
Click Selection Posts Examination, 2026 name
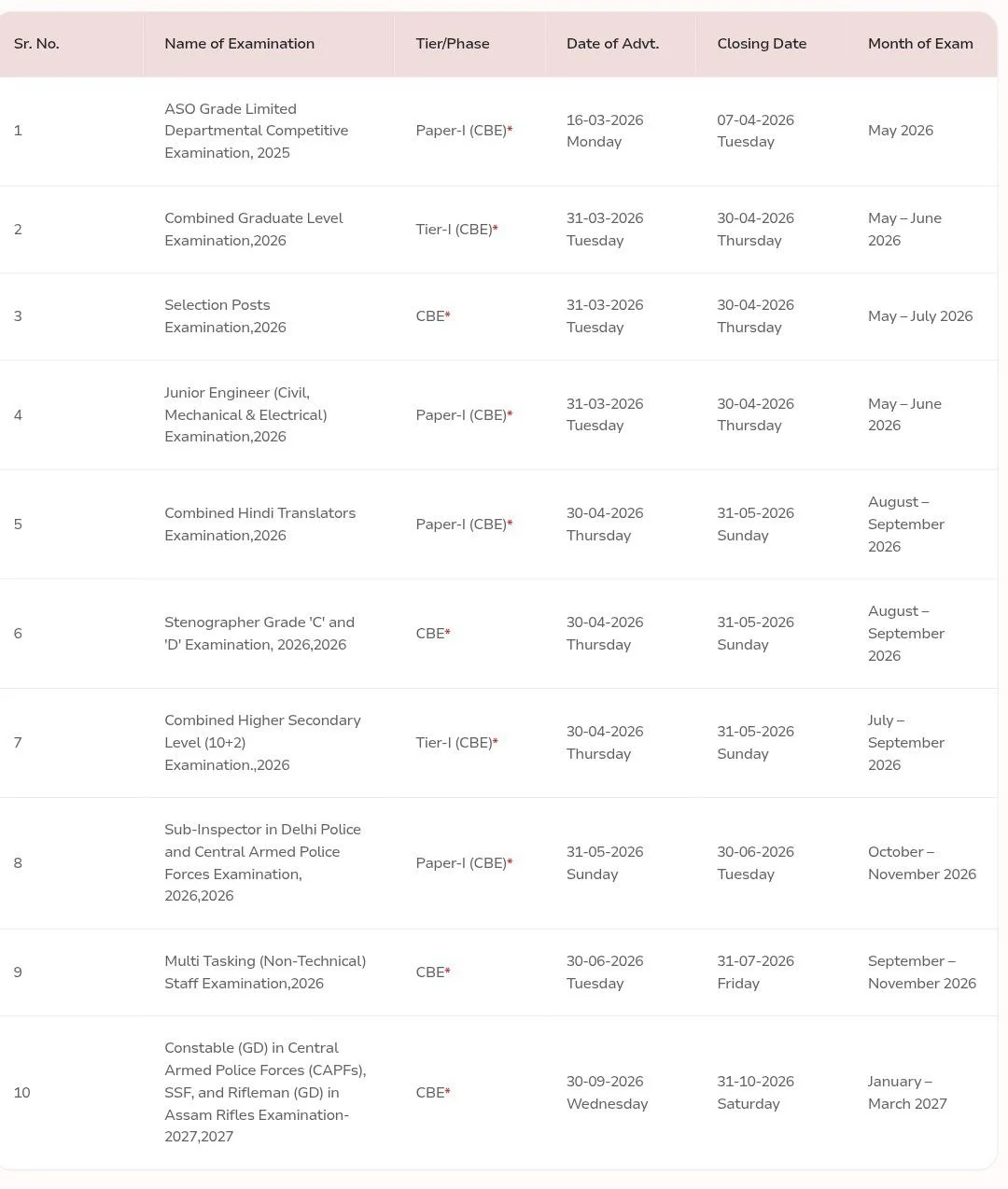[225, 316]
